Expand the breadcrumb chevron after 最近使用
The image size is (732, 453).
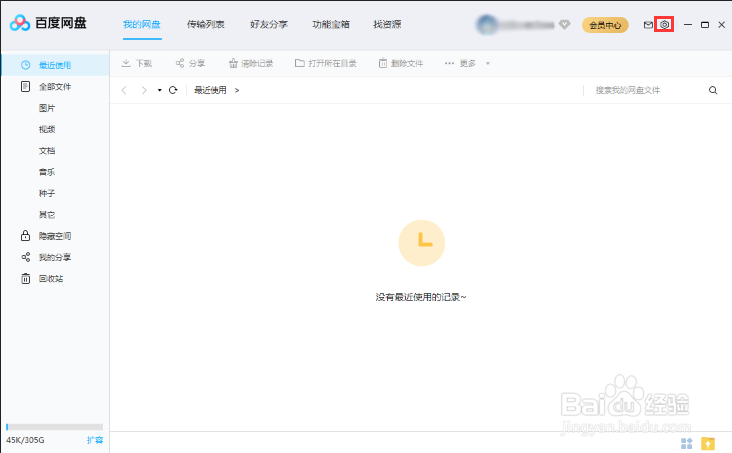coord(237,90)
